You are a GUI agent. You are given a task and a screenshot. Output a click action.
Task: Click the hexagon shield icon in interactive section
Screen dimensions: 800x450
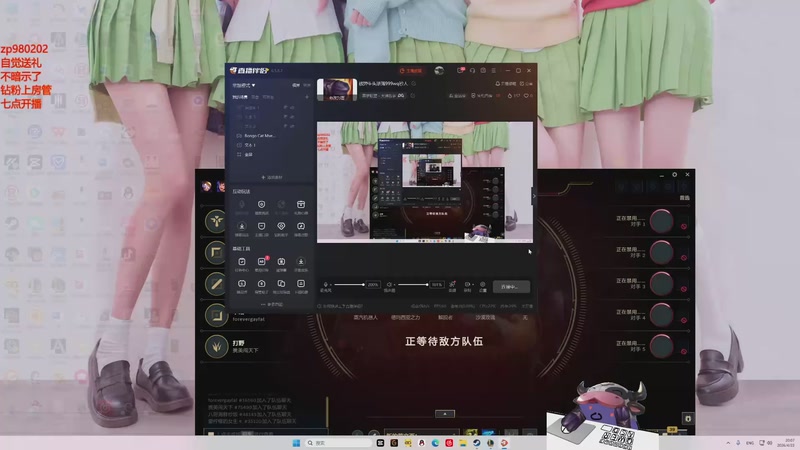[x=261, y=205]
